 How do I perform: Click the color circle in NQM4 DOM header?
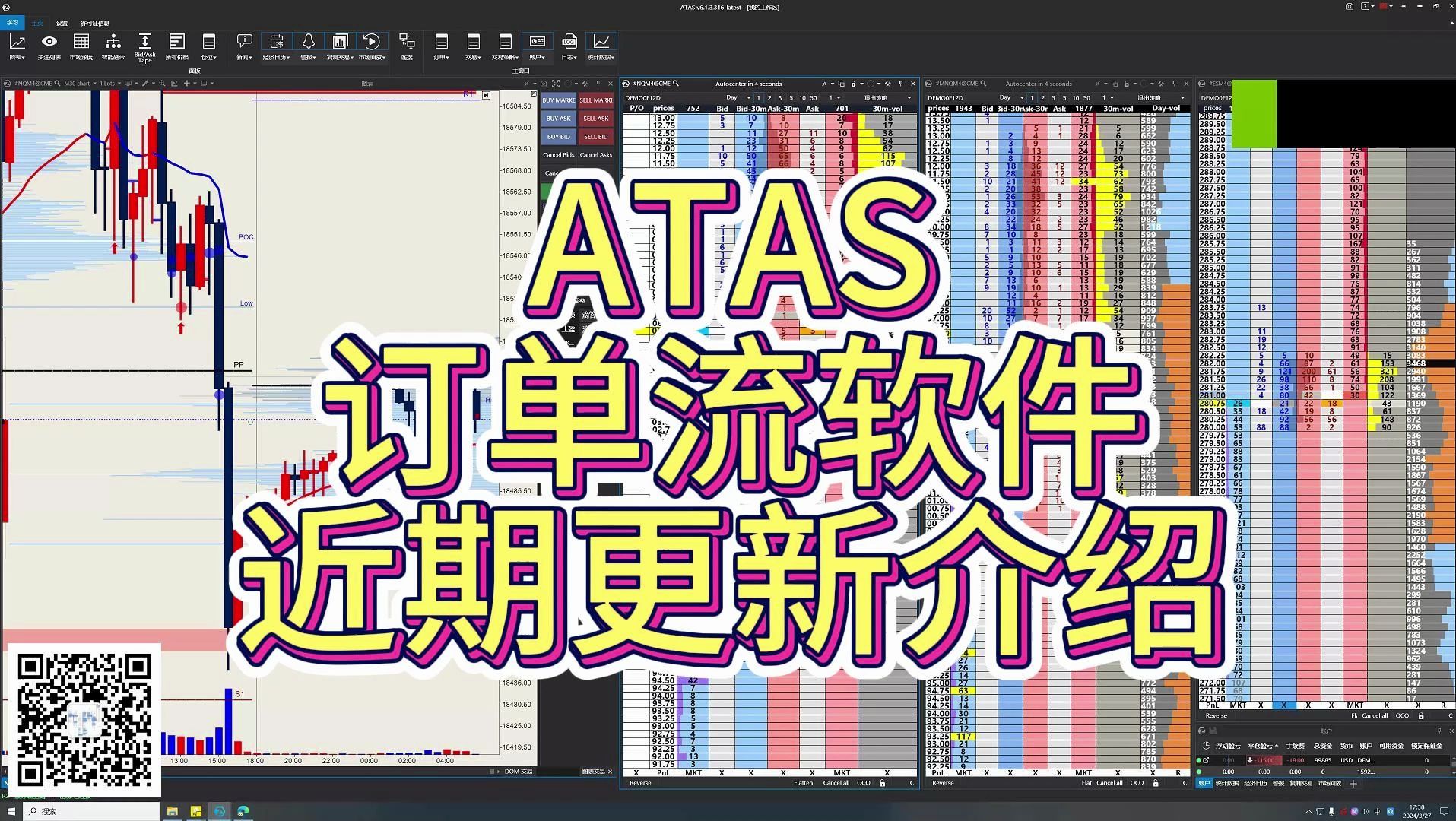(871, 84)
